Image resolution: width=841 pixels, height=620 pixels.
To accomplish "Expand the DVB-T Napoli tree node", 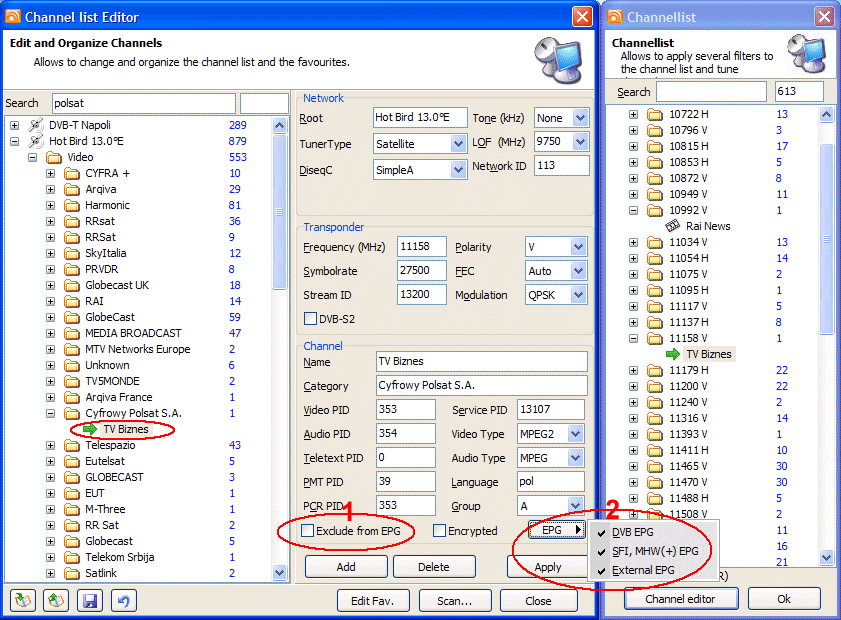I will [x=14, y=126].
